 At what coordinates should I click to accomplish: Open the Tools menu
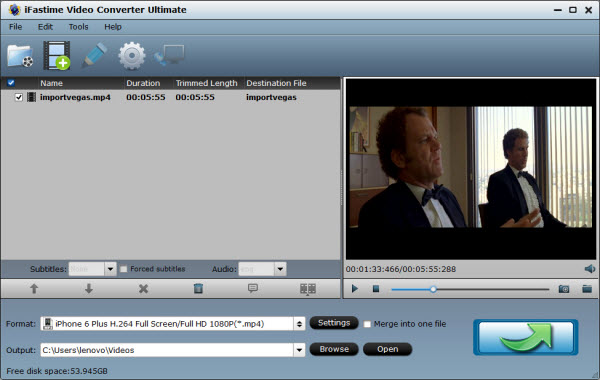[x=78, y=27]
